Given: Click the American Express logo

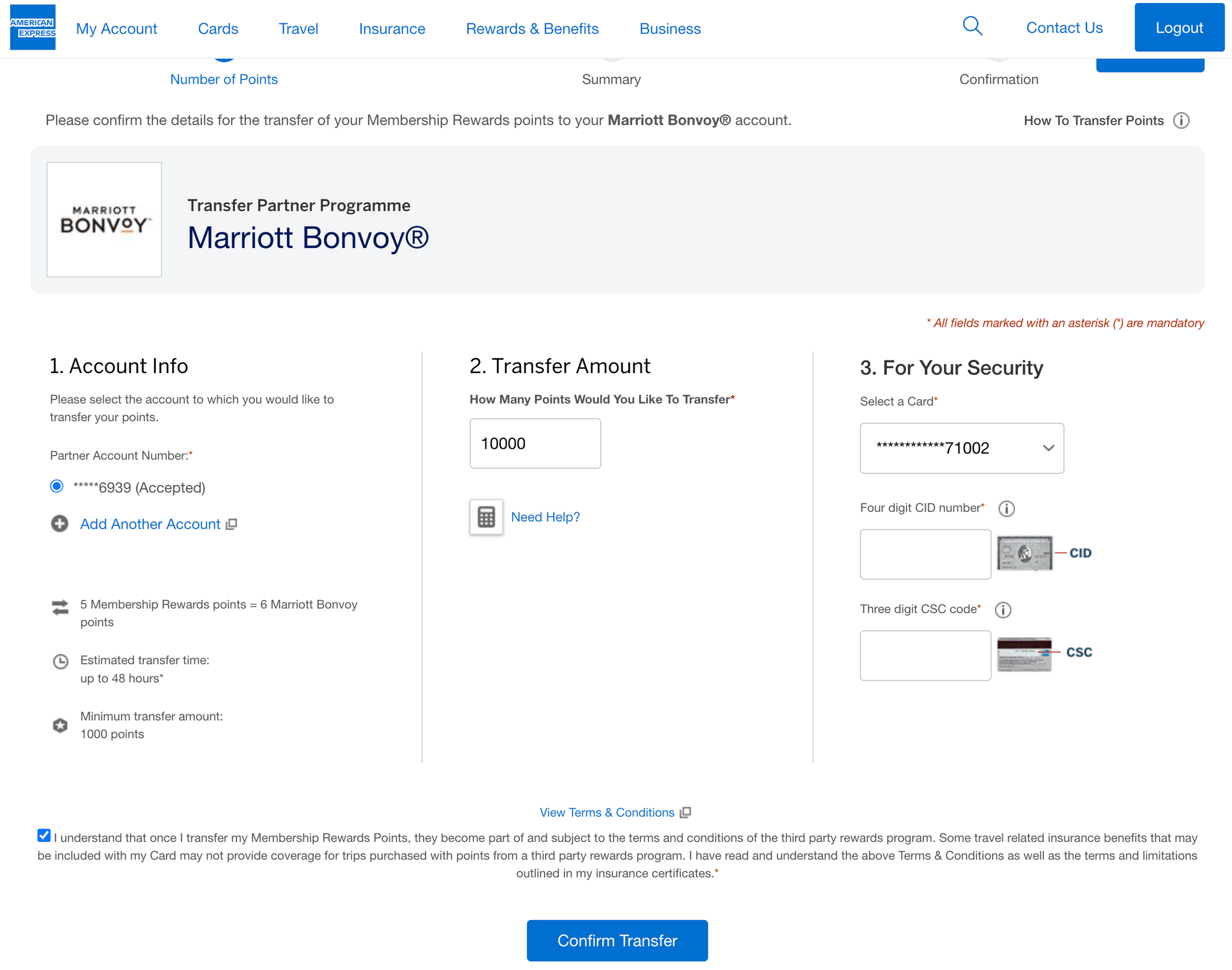Looking at the screenshot, I should coord(32,28).
